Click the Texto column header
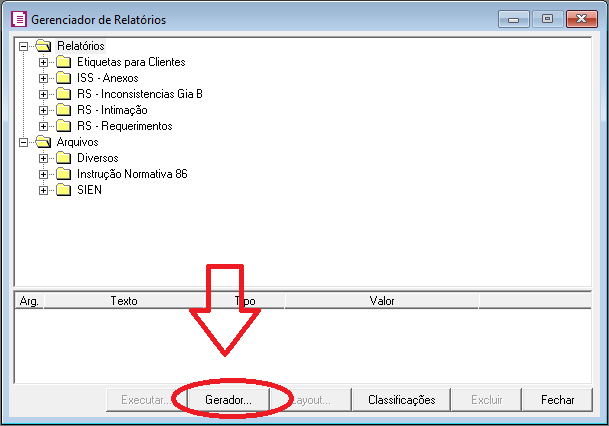 coord(124,300)
